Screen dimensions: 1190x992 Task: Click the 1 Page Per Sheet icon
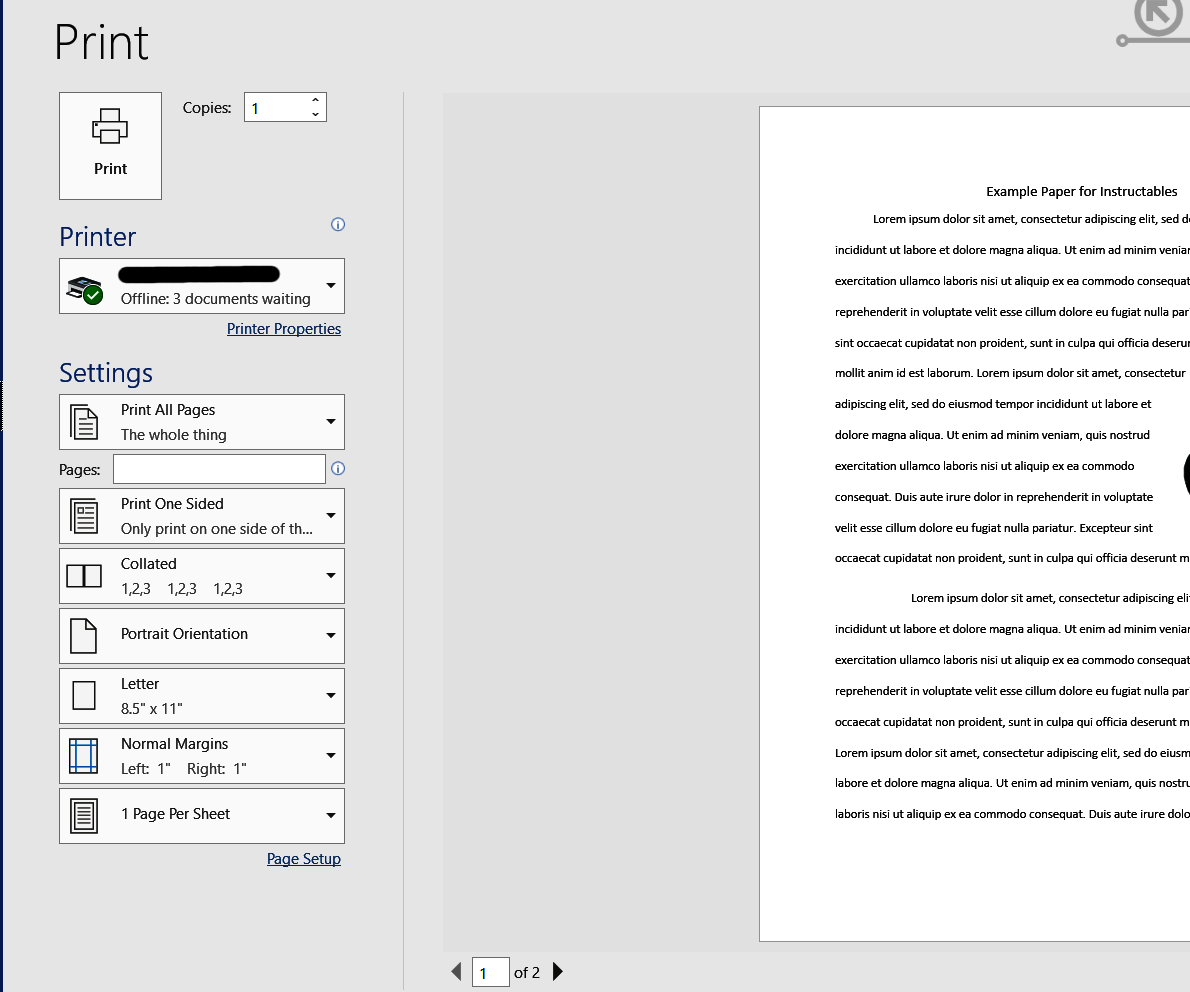(x=83, y=816)
